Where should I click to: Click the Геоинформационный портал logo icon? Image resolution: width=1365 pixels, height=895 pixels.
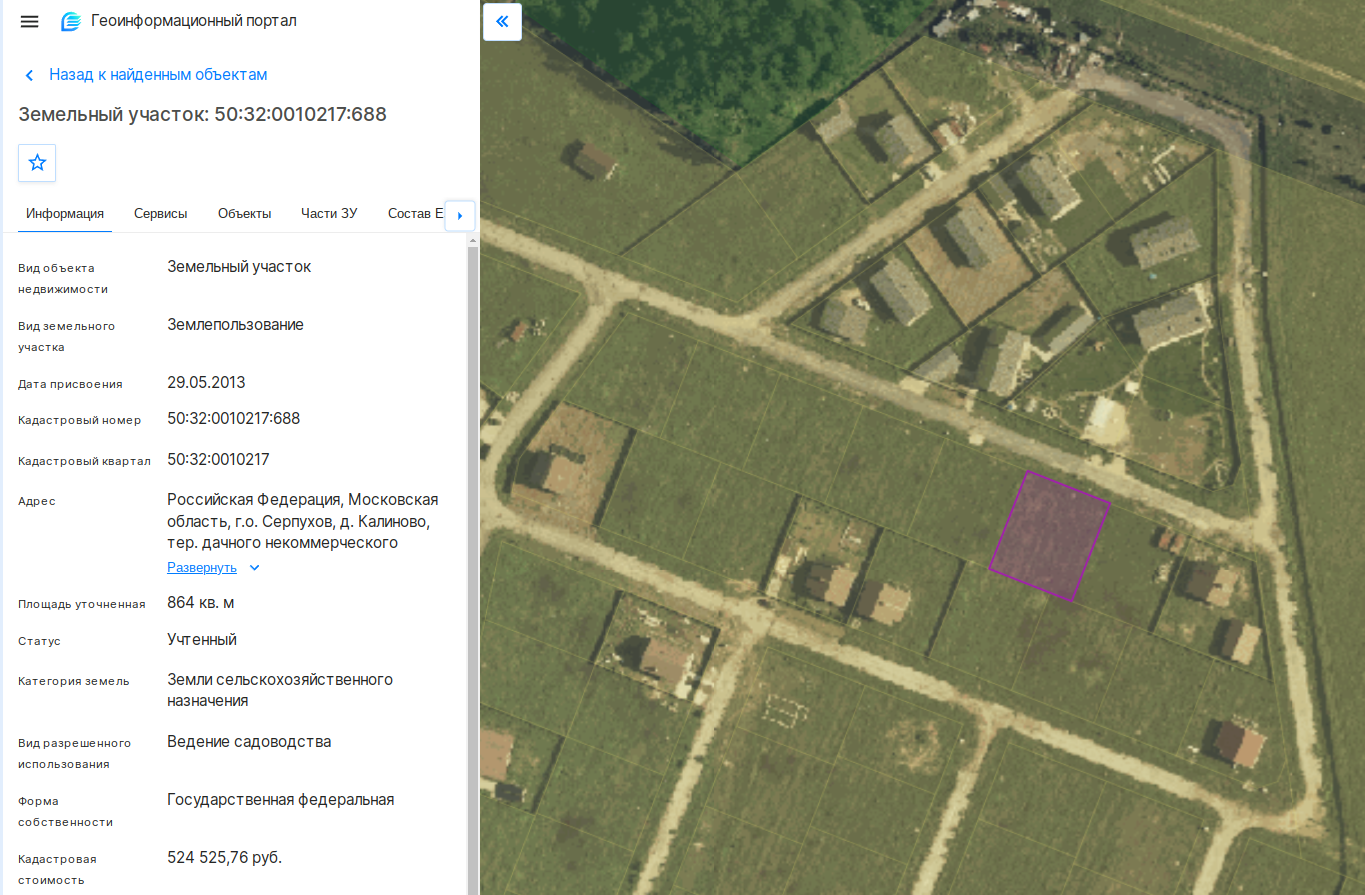pos(71,21)
